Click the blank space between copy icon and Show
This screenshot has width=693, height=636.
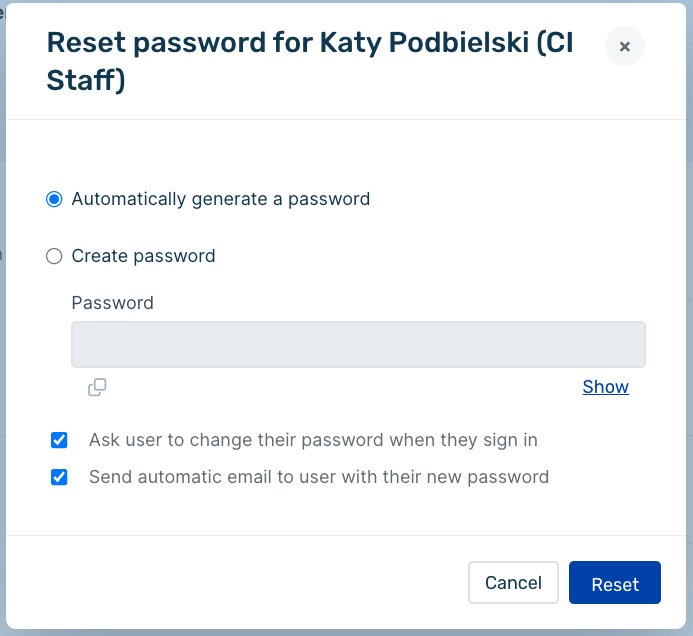[x=345, y=387]
